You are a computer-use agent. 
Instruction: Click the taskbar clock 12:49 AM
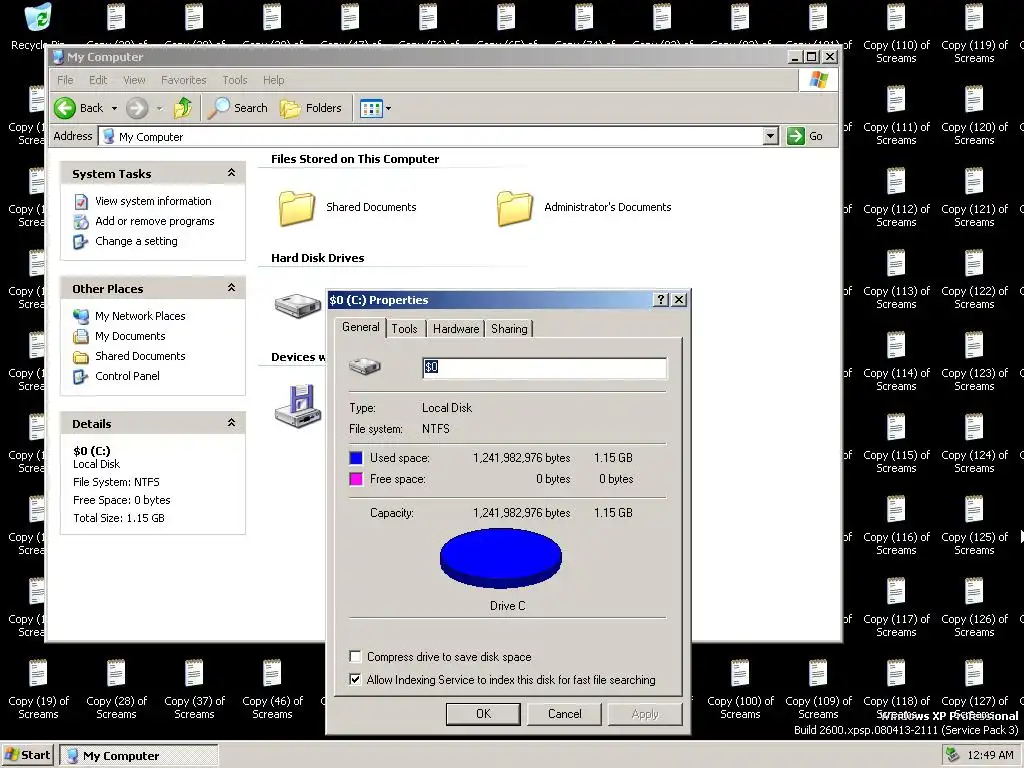990,756
